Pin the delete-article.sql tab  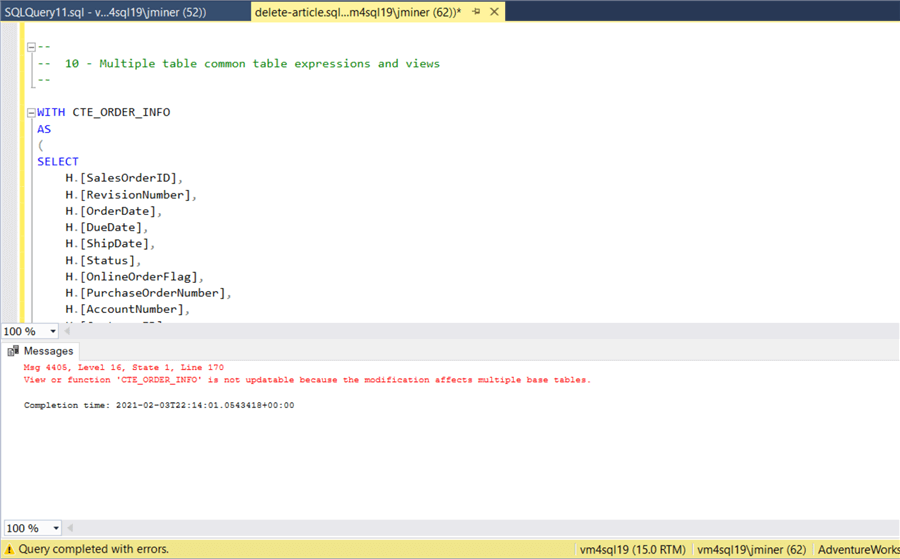click(476, 11)
